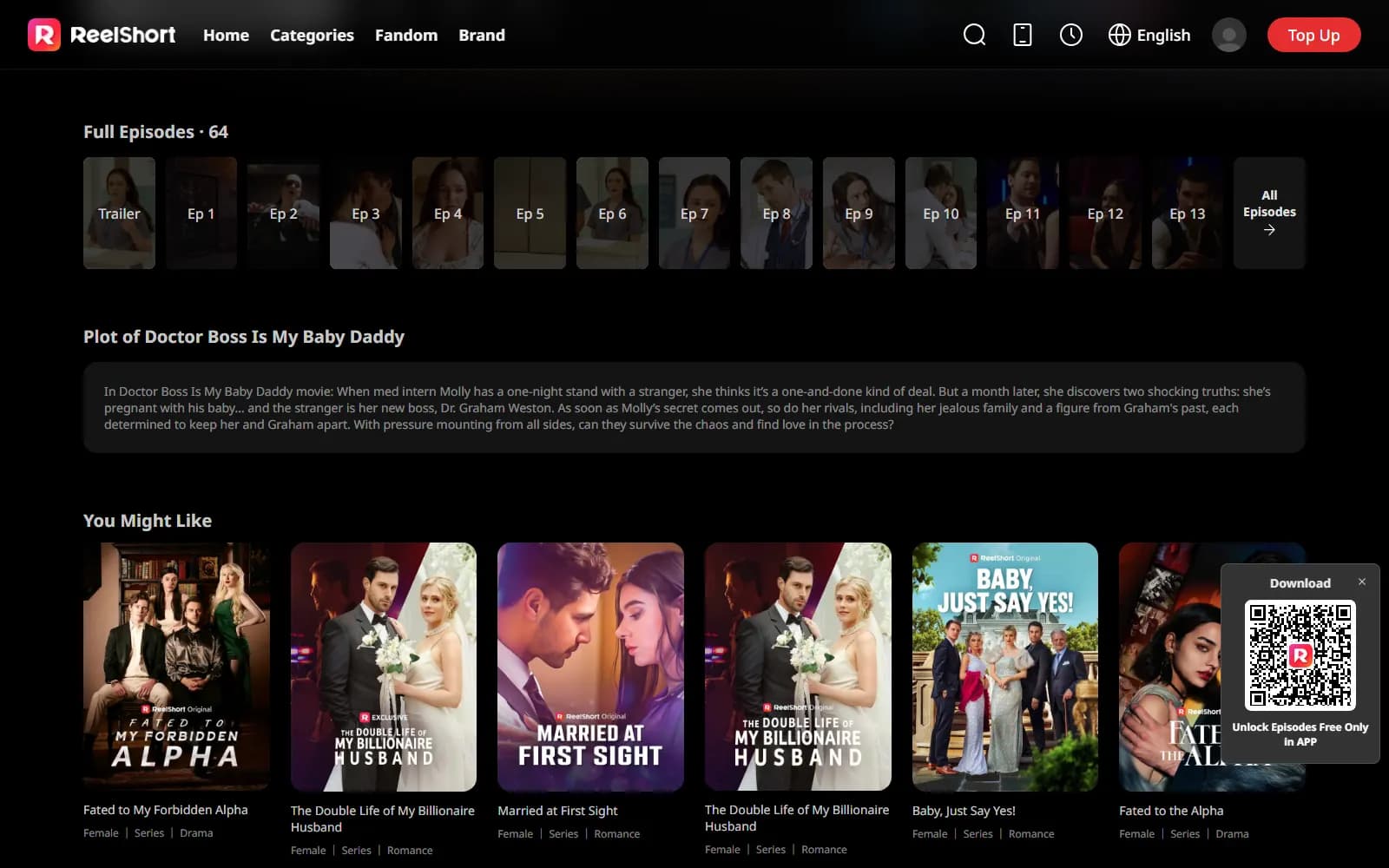This screenshot has width=1389, height=868.
Task: Close the Download QR popup
Action: tap(1362, 582)
